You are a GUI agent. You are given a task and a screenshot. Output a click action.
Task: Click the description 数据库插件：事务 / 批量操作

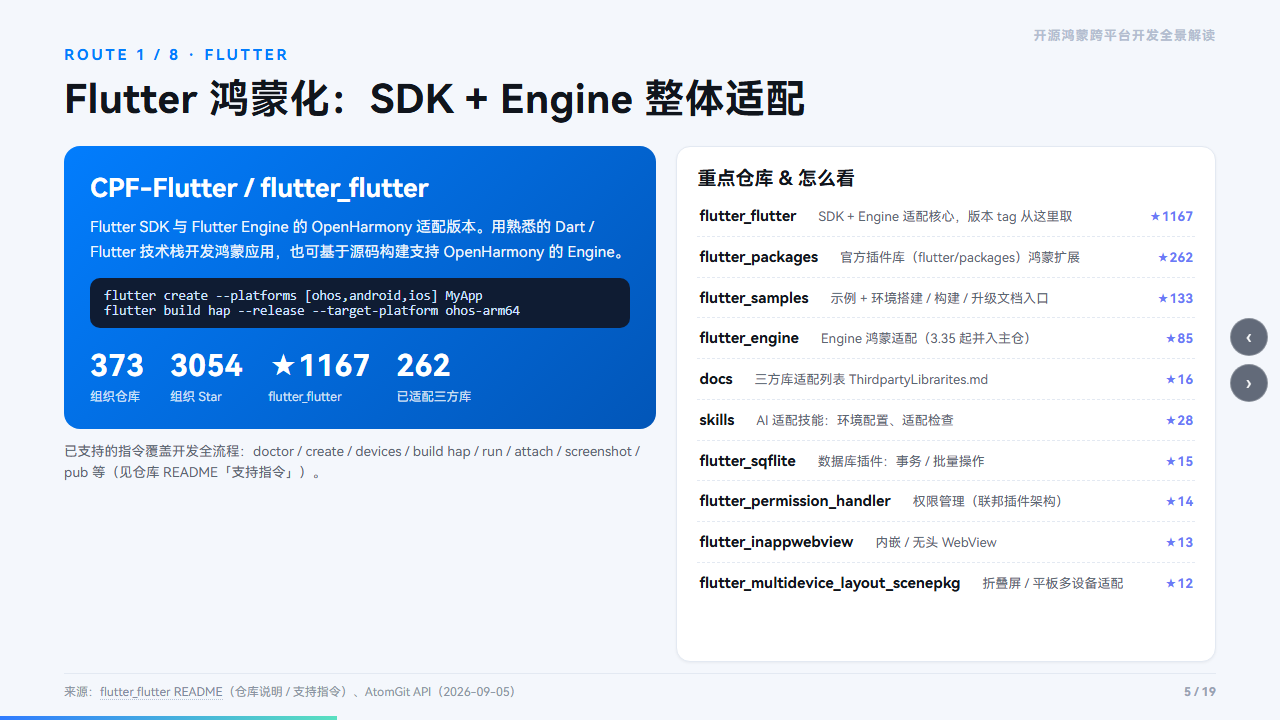(x=901, y=461)
